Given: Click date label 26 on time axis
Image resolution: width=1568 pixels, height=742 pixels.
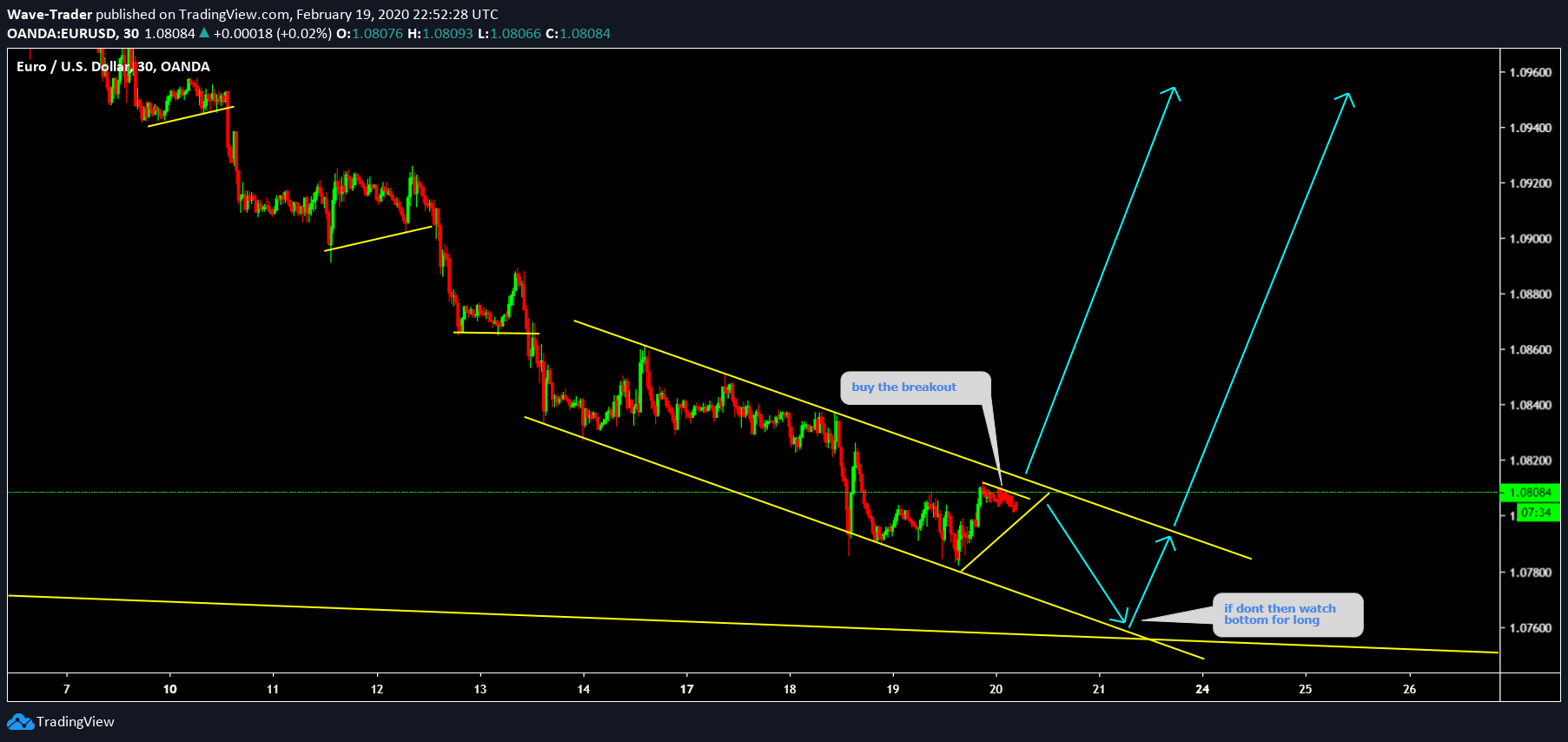Looking at the screenshot, I should click(x=1409, y=689).
